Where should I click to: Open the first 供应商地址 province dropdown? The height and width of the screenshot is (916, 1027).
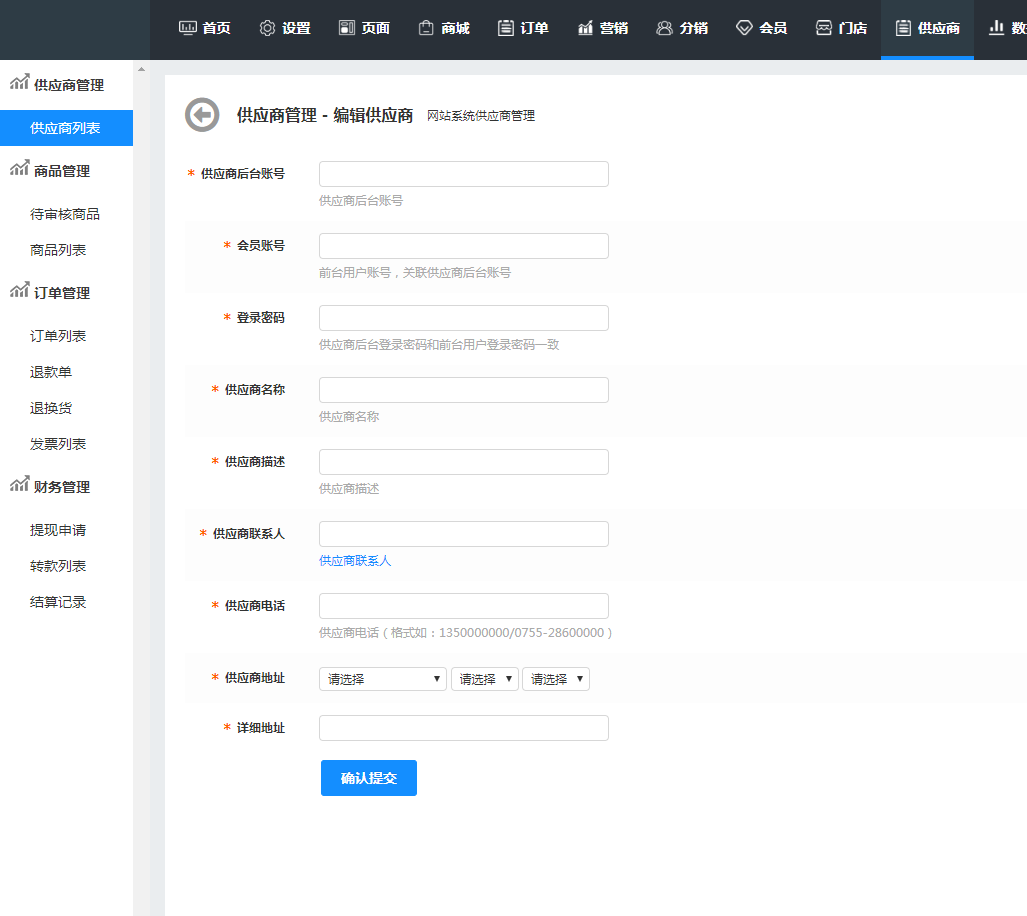[x=382, y=679]
